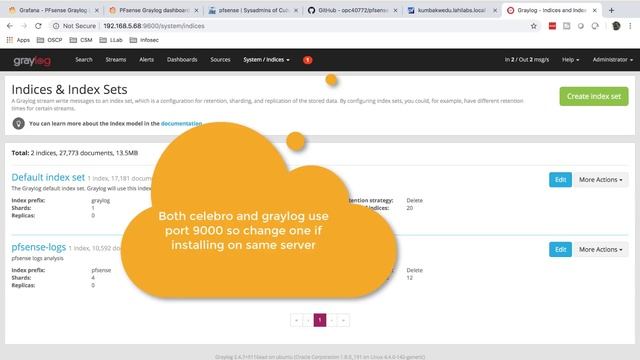Open the OSCP bookmarks folder

[x=49, y=40]
